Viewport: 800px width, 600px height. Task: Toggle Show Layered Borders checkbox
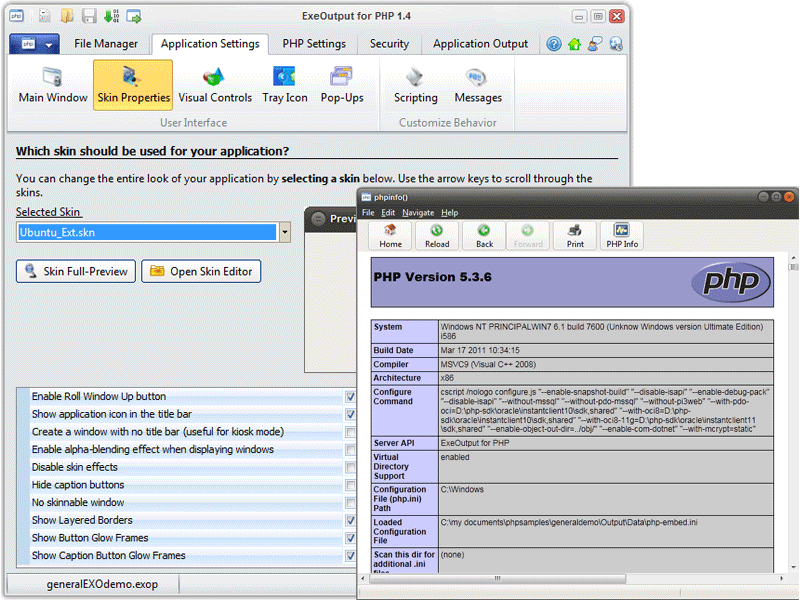tap(351, 520)
